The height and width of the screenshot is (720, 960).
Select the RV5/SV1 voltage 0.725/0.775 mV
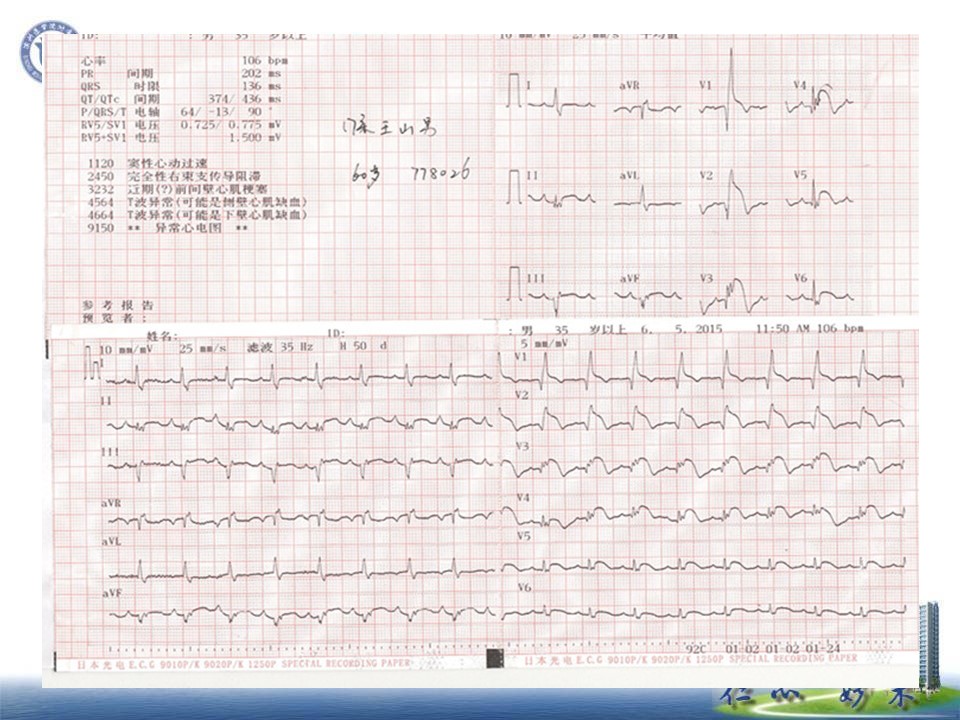[231, 124]
